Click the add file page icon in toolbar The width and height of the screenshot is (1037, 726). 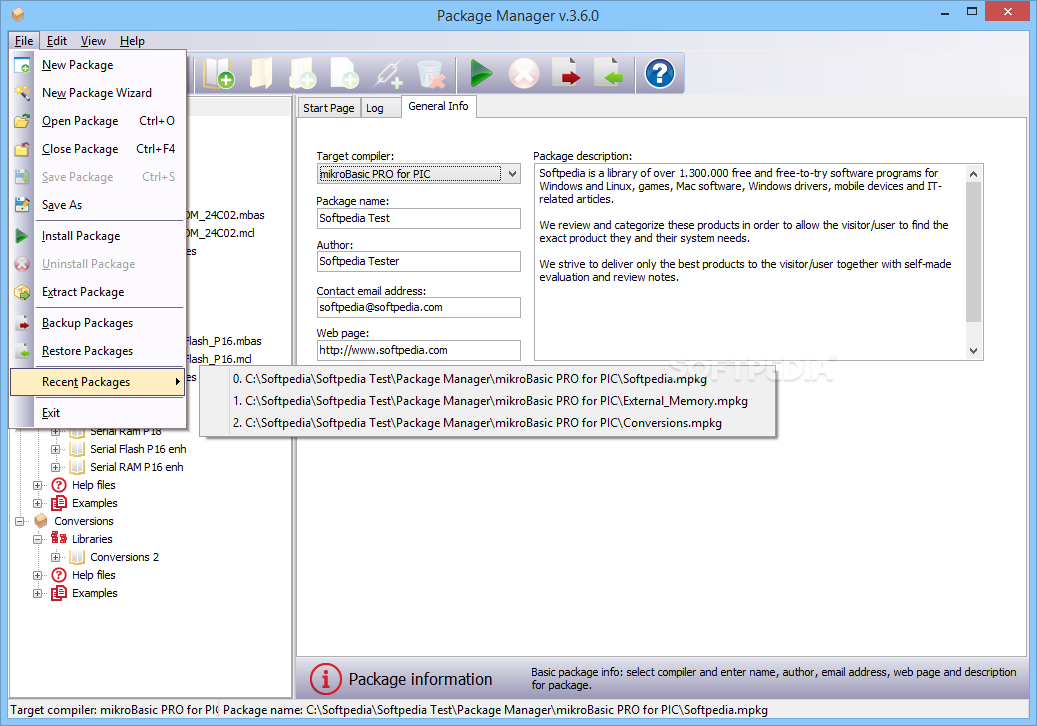click(x=345, y=73)
